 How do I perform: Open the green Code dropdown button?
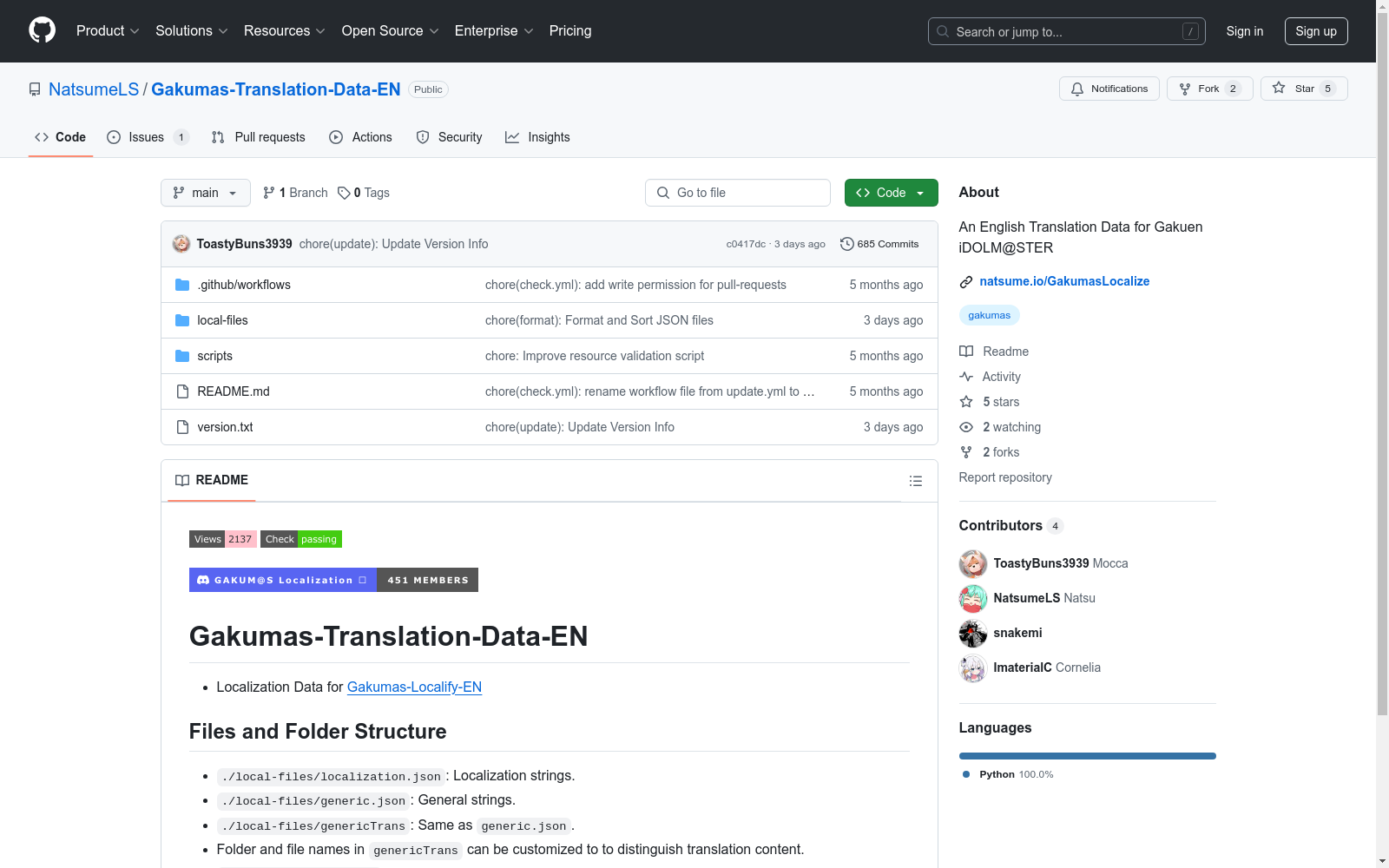point(891,193)
